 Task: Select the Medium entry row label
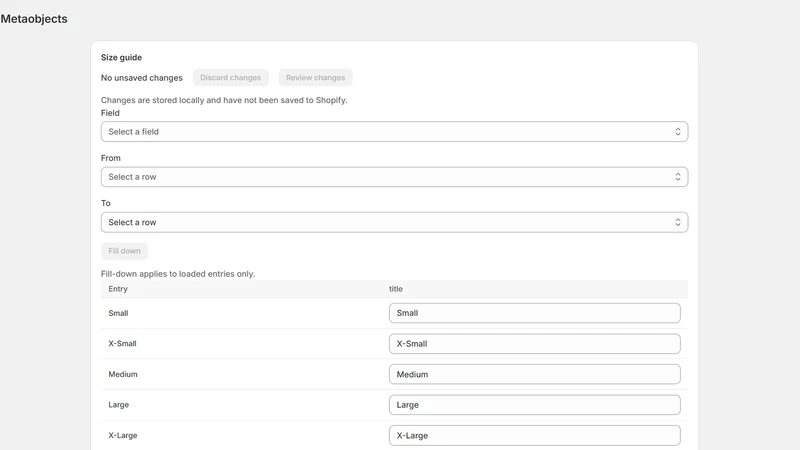tap(123, 374)
